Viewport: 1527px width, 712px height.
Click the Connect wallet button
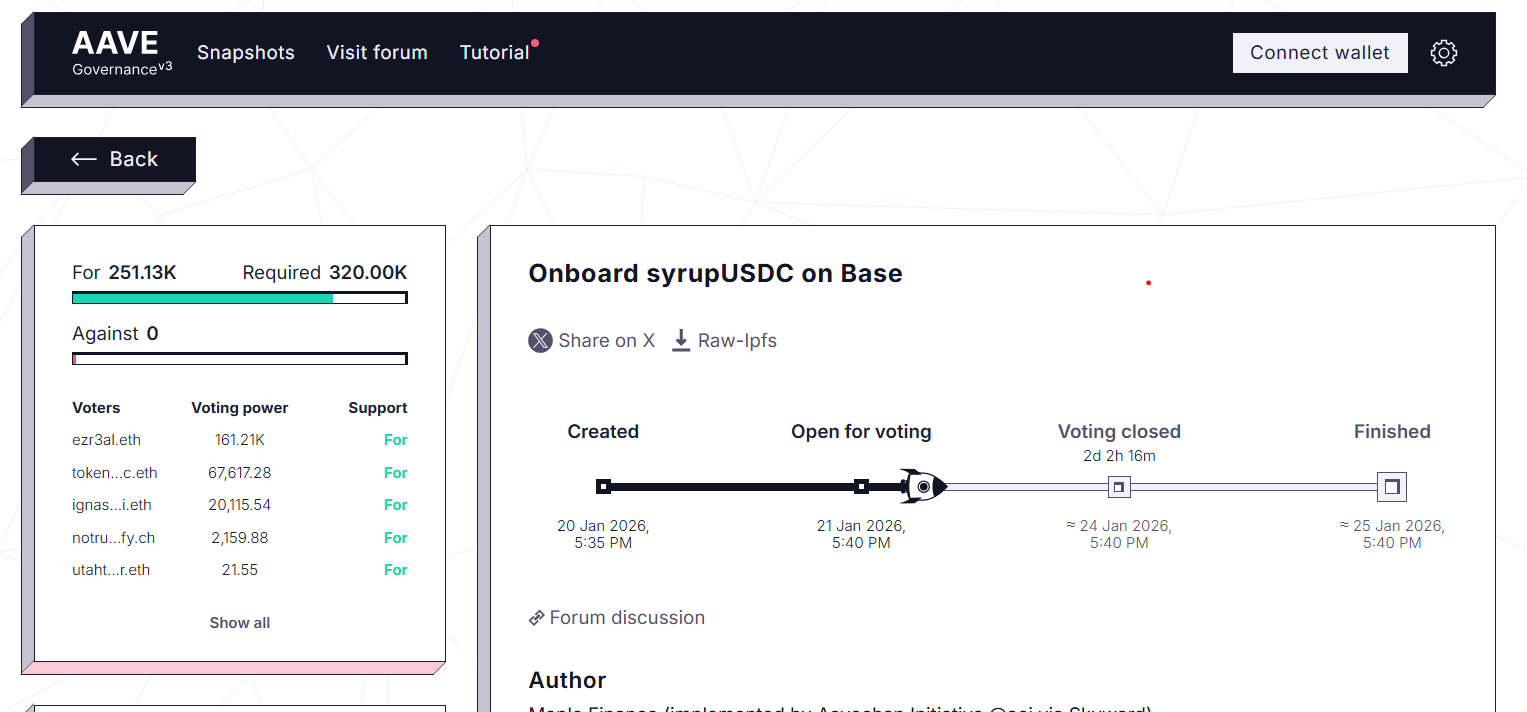(1320, 53)
